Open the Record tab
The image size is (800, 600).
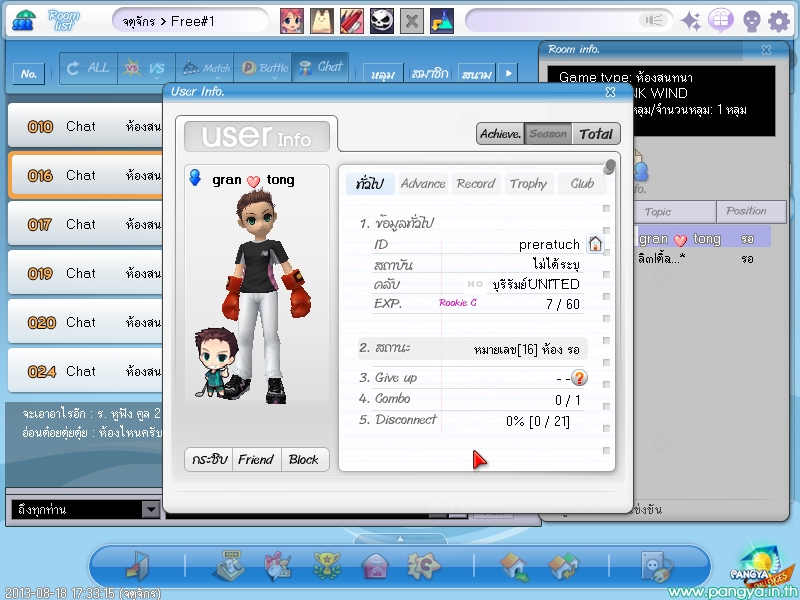pos(476,184)
